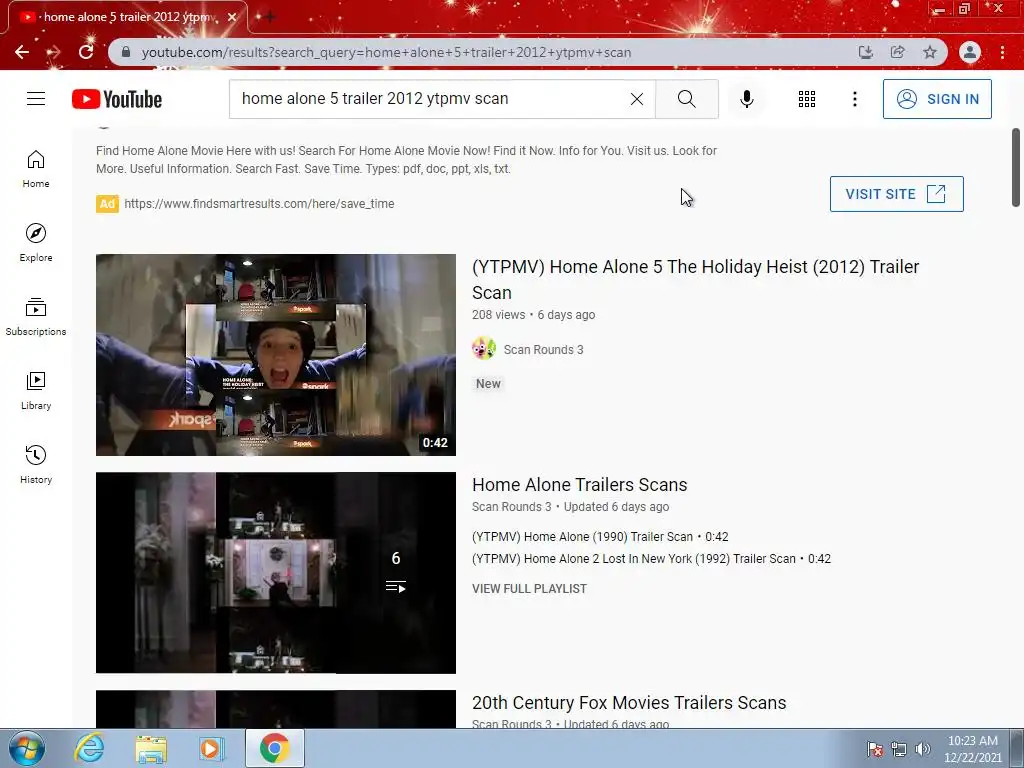Image resolution: width=1024 pixels, height=768 pixels.
Task: Open the Chrome profile avatar
Action: [970, 52]
